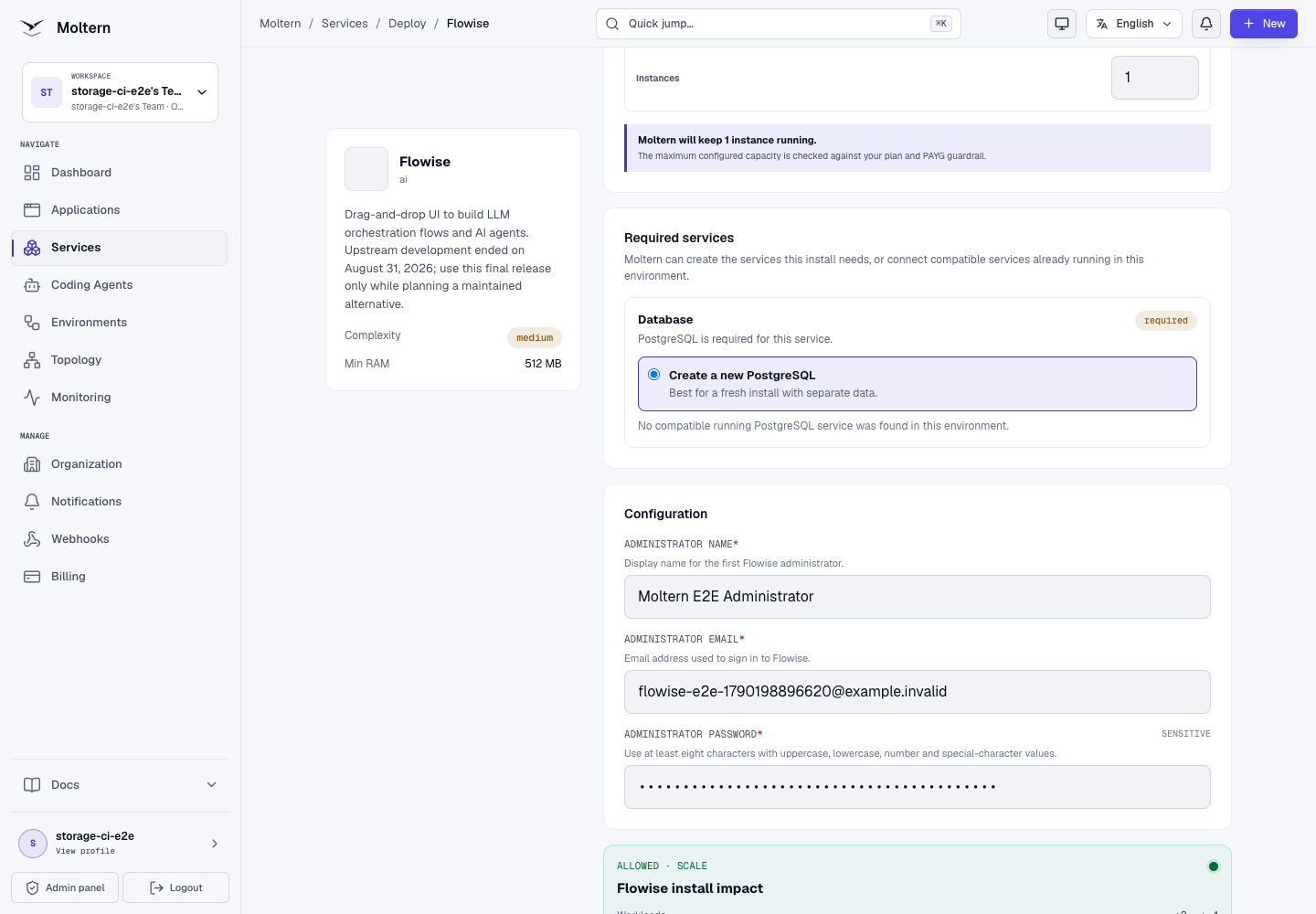
Task: Open Billing page
Action: point(120,577)
